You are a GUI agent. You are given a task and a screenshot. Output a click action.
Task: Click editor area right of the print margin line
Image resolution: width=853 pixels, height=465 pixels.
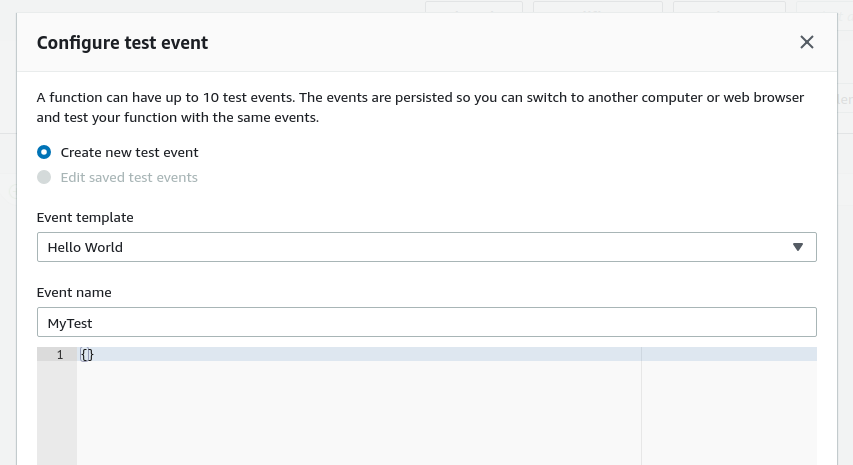point(729,412)
